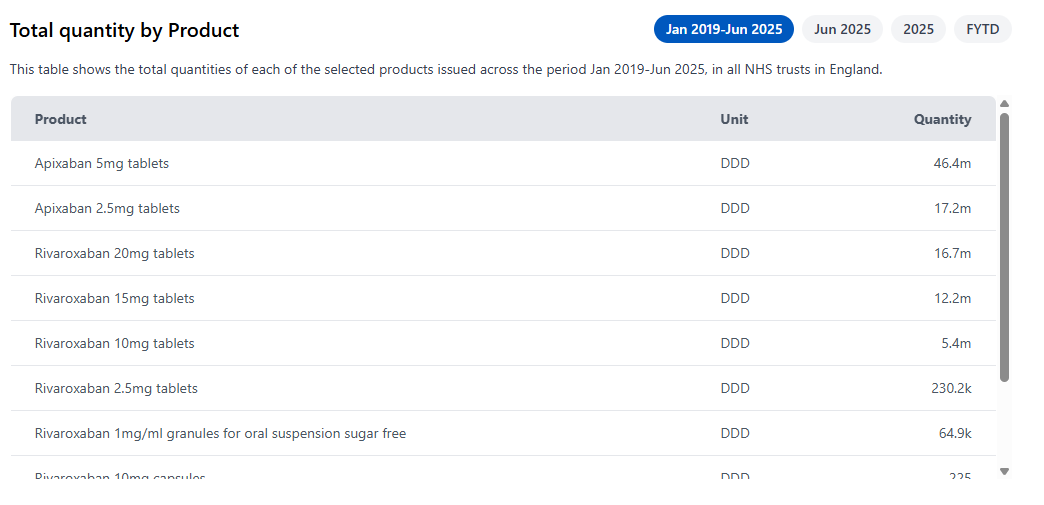Click Rivaroxaban 2.5mg tablets product name
This screenshot has width=1044, height=505.
point(116,388)
